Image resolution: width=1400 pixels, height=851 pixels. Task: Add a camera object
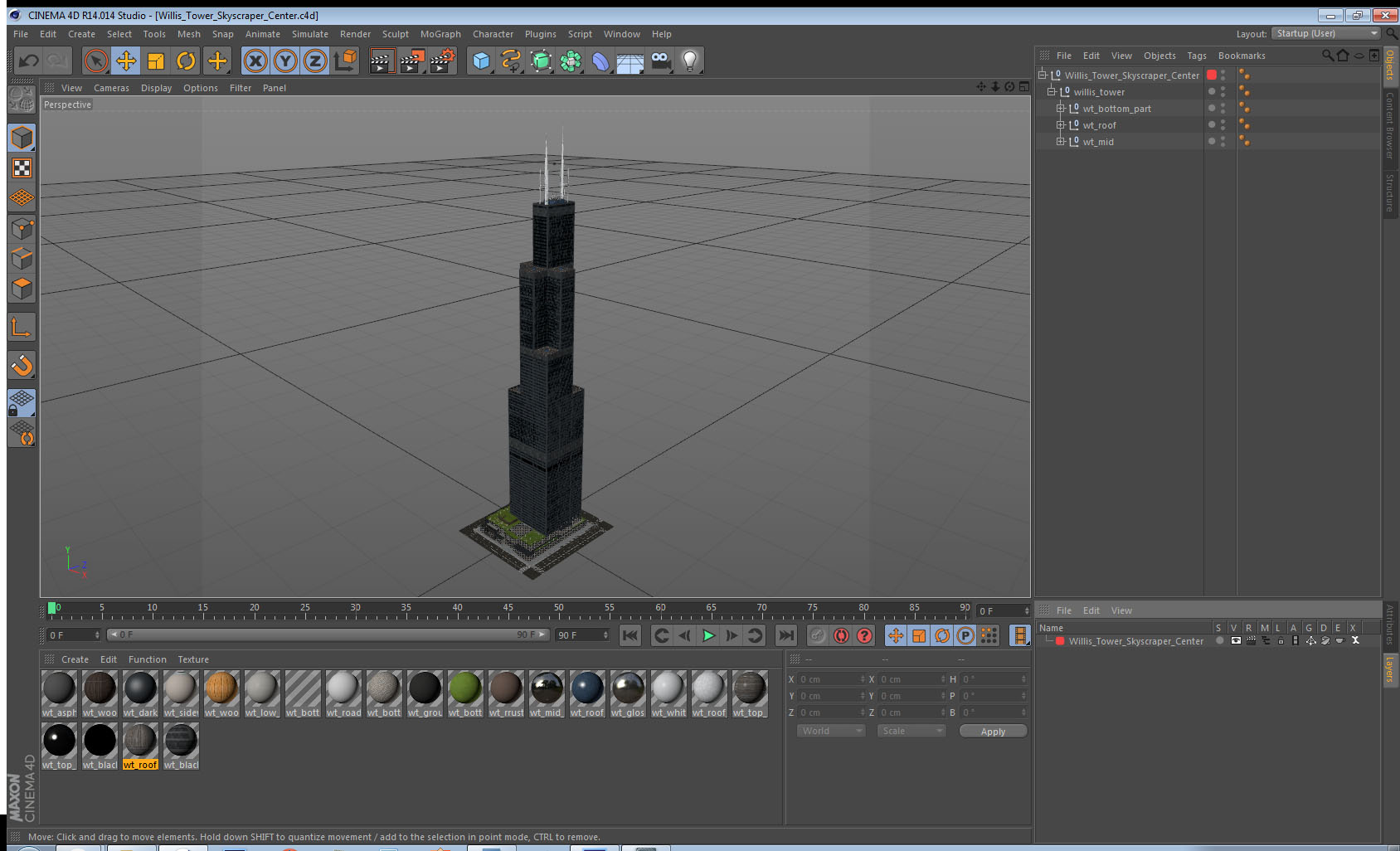pyautogui.click(x=661, y=61)
